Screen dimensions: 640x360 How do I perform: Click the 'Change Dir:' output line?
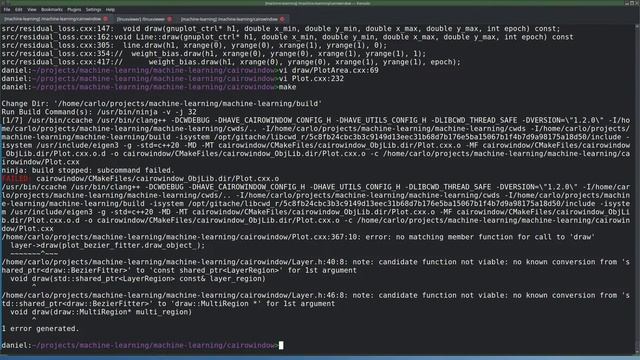click(x=162, y=104)
